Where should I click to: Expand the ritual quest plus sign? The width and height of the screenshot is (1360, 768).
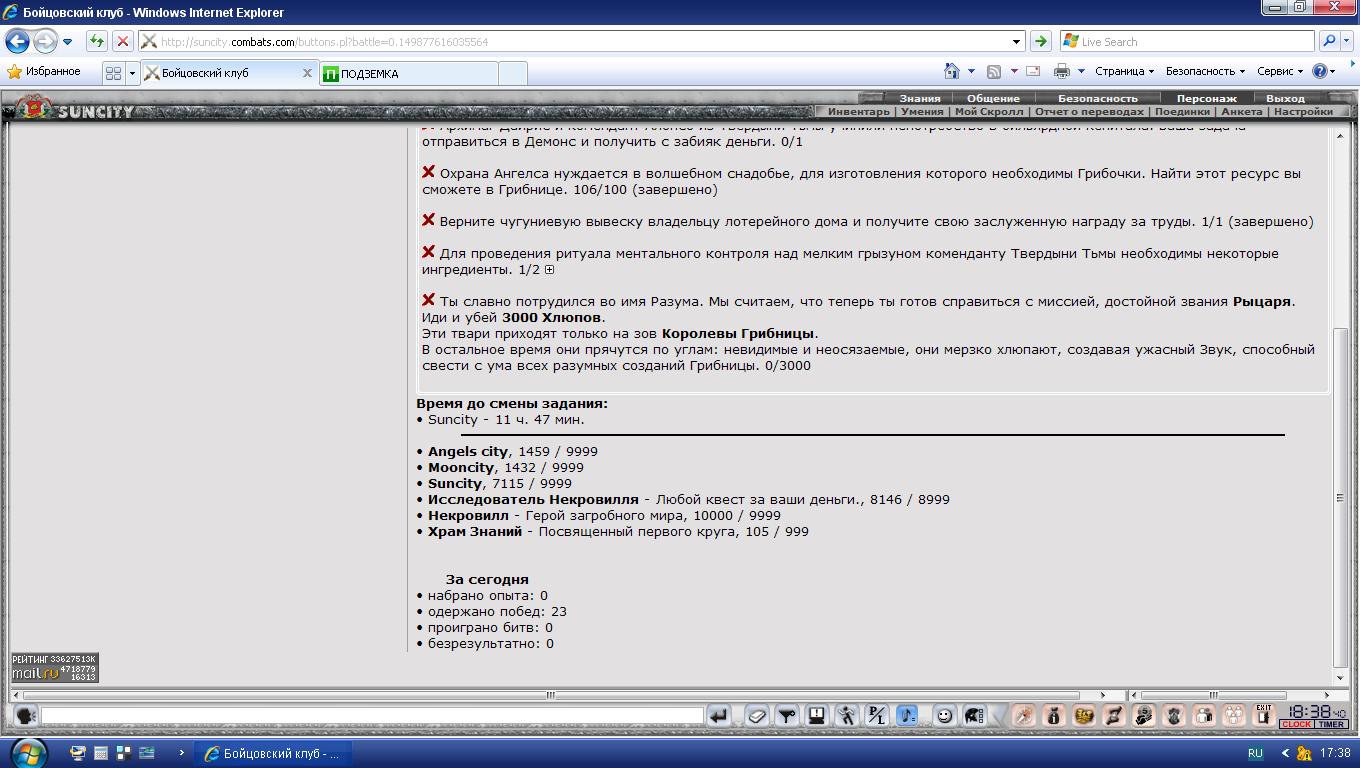[x=549, y=270]
